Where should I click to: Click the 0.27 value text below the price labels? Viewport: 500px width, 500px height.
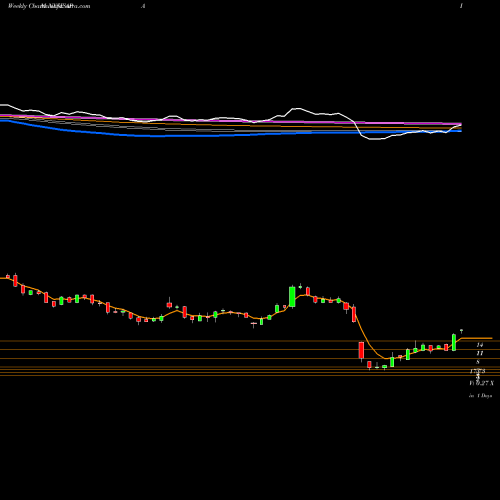(482, 383)
